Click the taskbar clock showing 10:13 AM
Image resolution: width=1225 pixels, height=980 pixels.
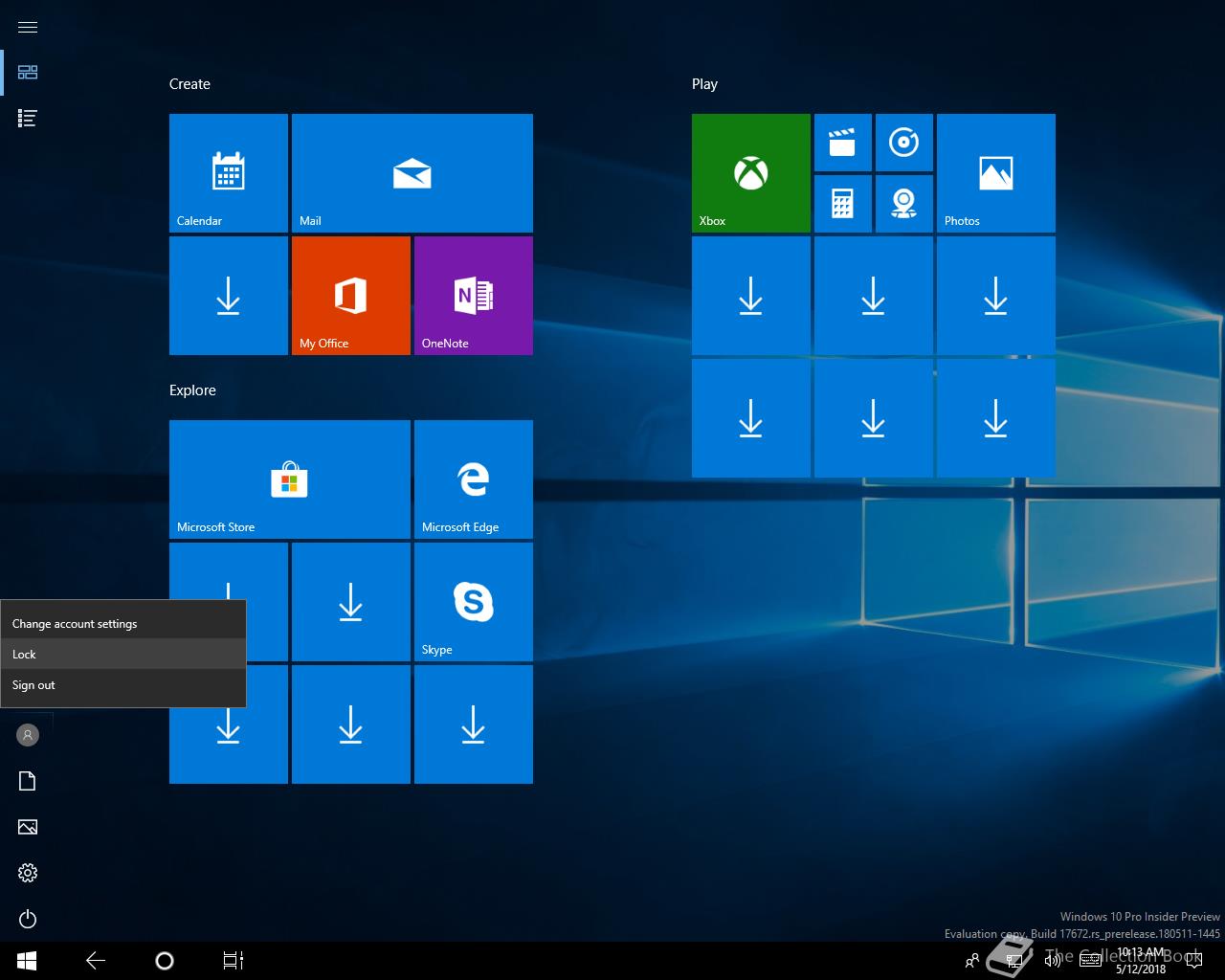point(1141,961)
